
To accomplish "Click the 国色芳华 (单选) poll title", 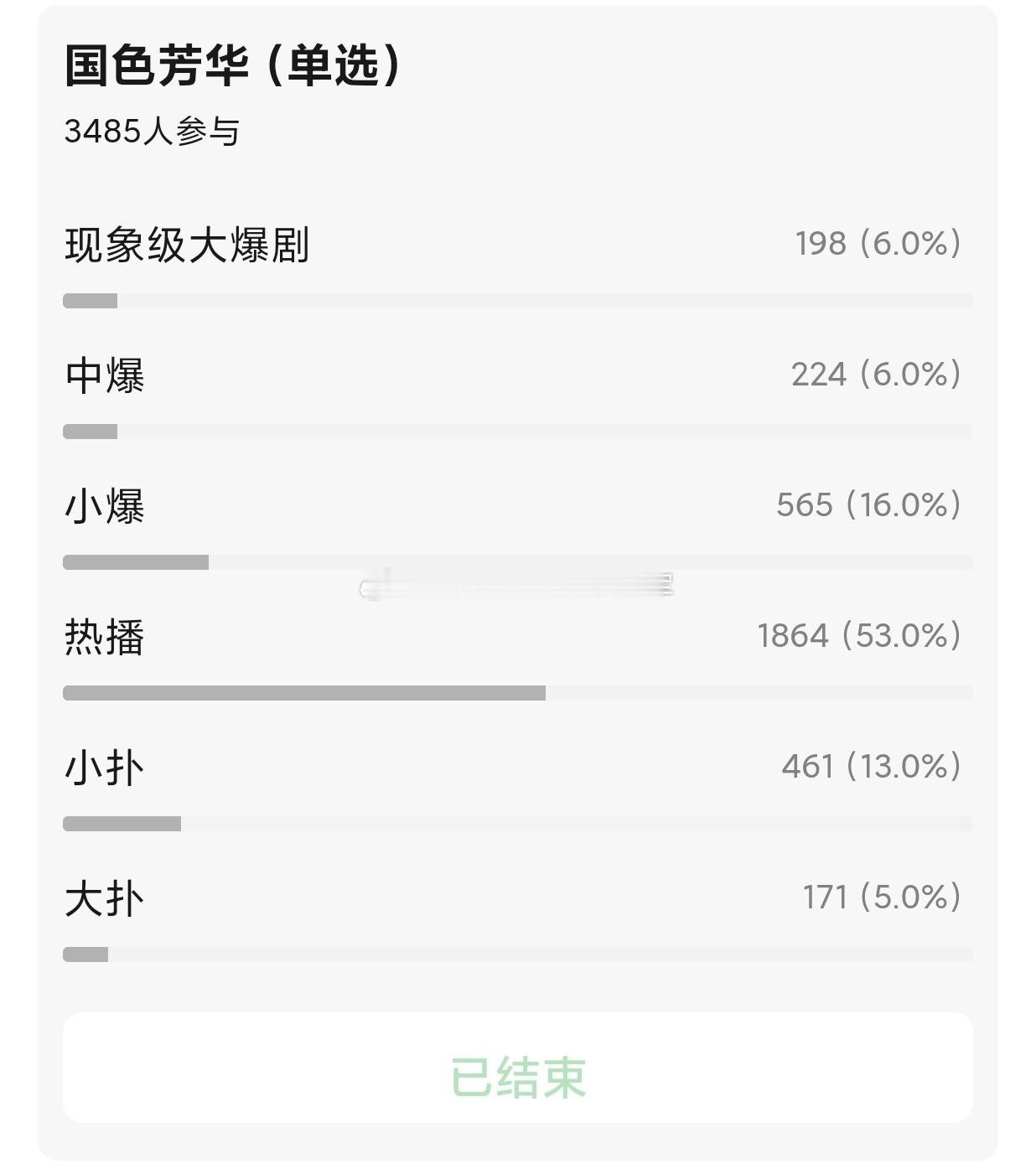I will tap(234, 65).
